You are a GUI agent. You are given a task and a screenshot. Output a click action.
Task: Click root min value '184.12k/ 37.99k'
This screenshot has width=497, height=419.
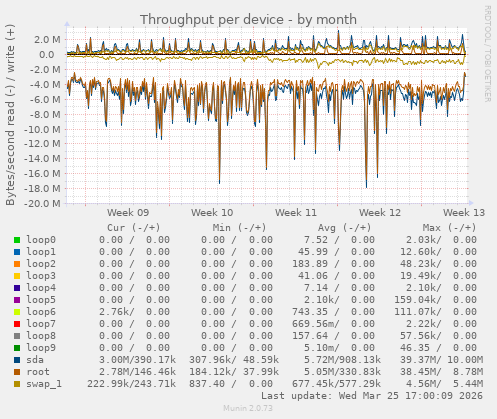pyautogui.click(x=234, y=372)
